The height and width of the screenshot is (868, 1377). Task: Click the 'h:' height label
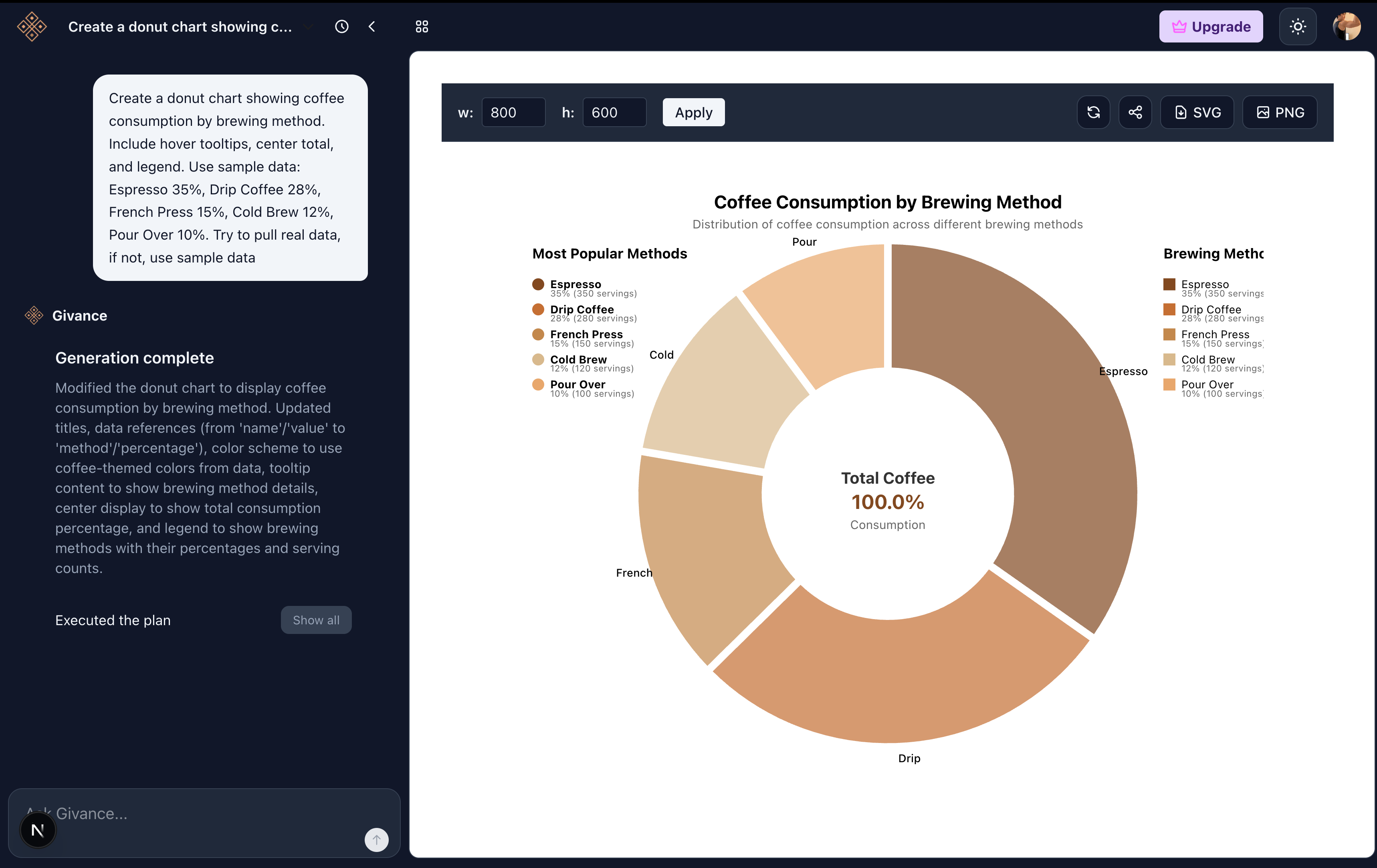(x=567, y=113)
